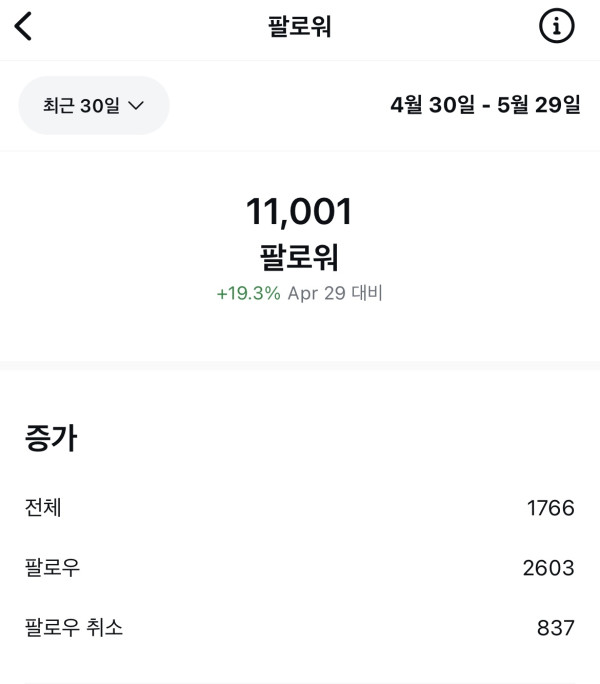
Task: Click the gray divider above 증가 section
Action: pos(300,365)
